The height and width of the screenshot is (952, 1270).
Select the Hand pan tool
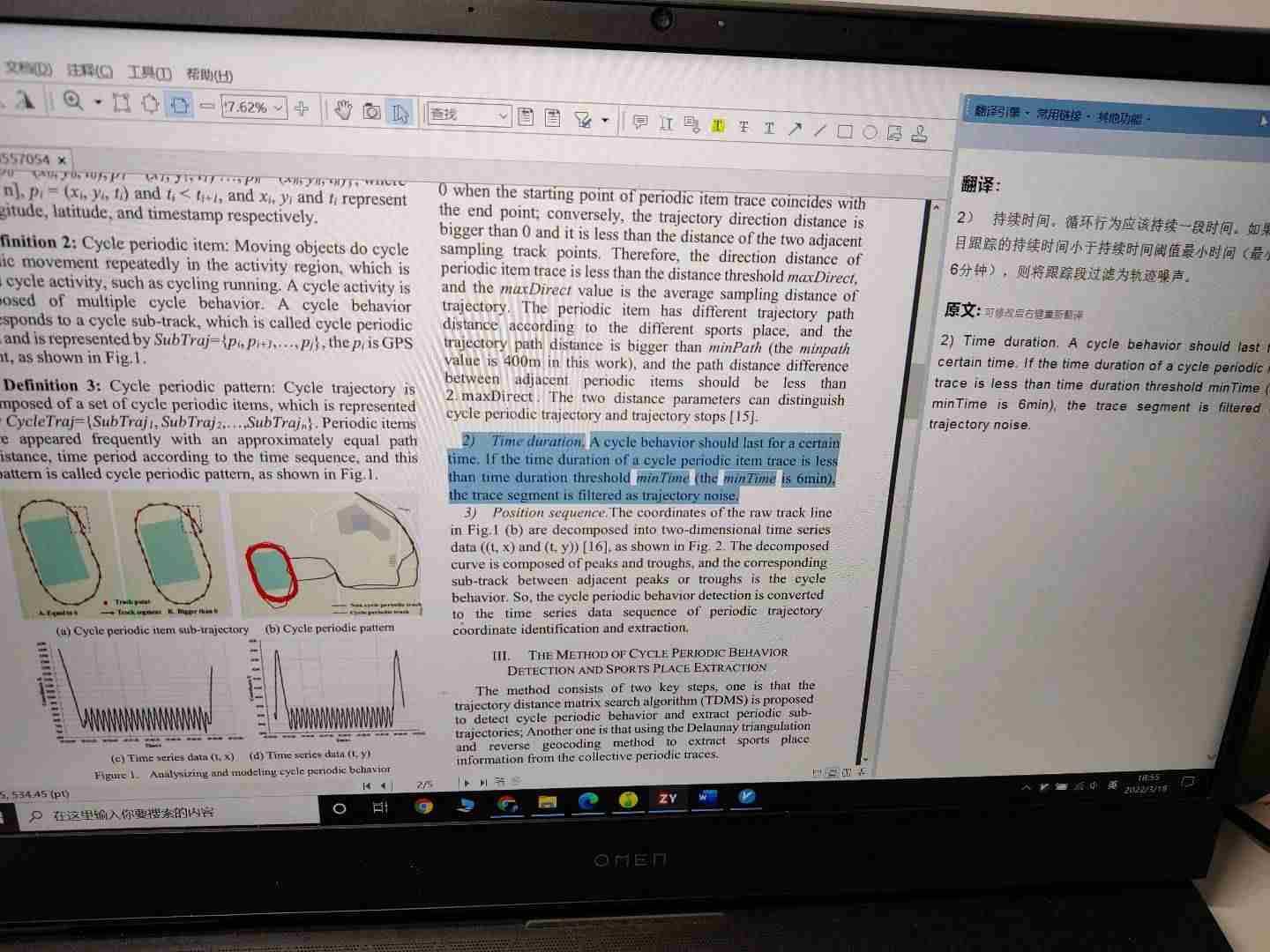coord(343,110)
